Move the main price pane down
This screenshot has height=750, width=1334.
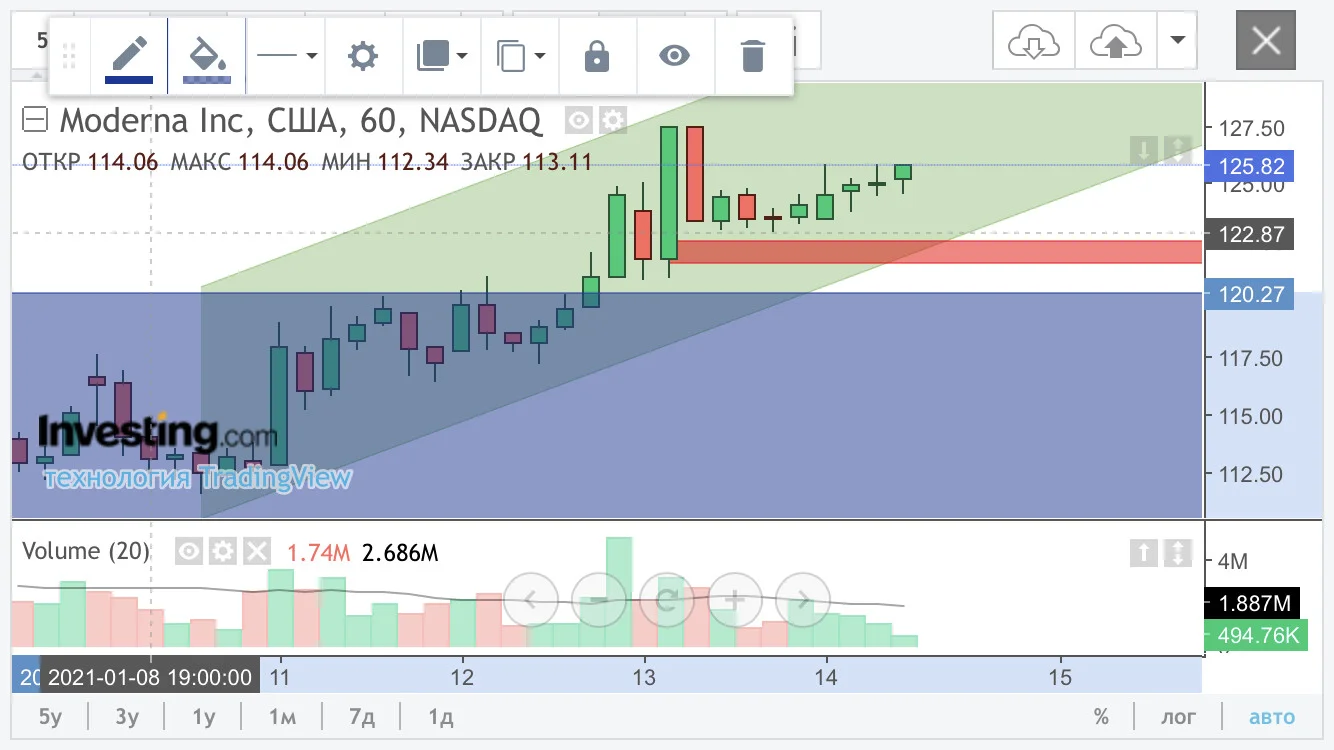(x=1143, y=150)
